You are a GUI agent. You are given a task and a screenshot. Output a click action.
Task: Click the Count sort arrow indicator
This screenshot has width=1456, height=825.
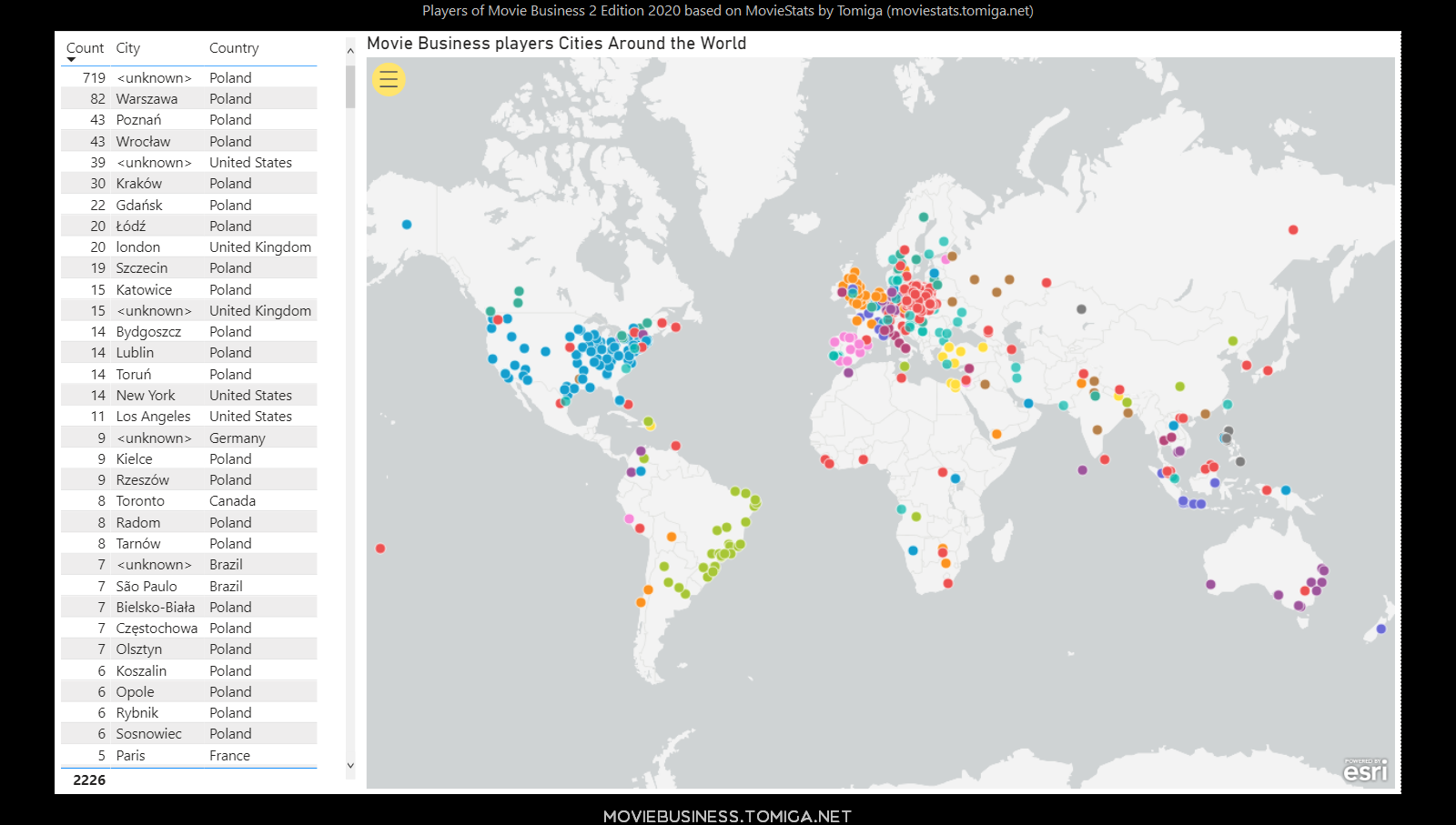(x=71, y=60)
